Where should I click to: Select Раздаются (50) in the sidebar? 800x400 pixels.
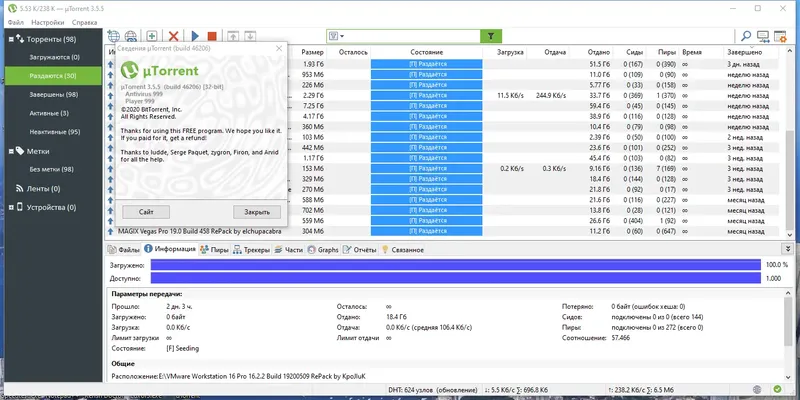coord(53,76)
